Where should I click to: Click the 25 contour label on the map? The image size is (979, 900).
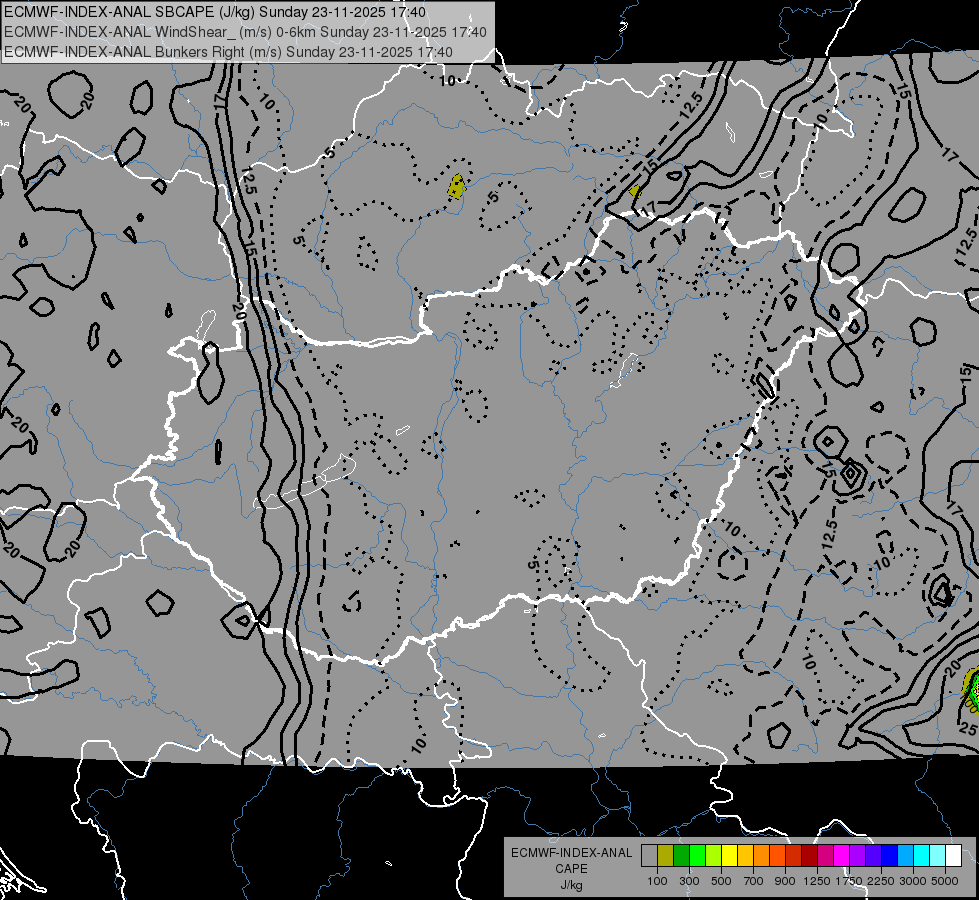(x=968, y=728)
